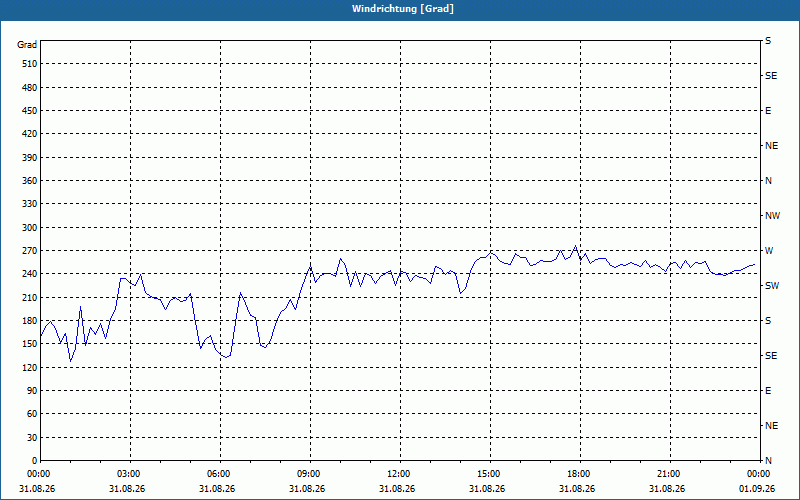This screenshot has width=800, height=500.
Task: Click the chart title 'Windrichtung [Grad]'
Action: pos(403,9)
